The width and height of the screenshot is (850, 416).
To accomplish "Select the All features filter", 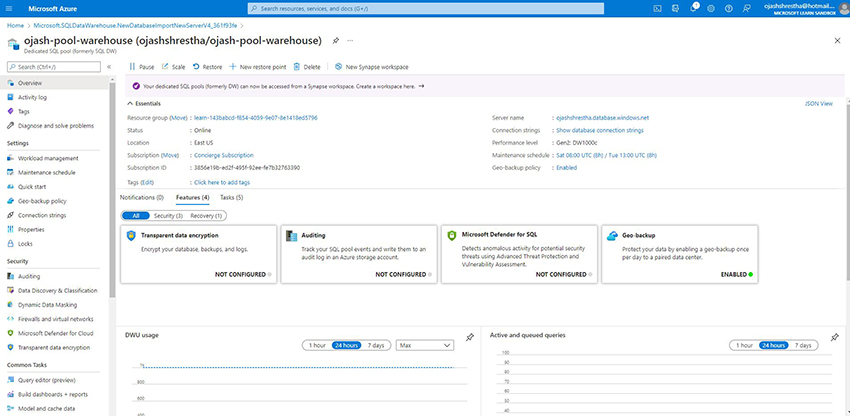I will [x=136, y=216].
